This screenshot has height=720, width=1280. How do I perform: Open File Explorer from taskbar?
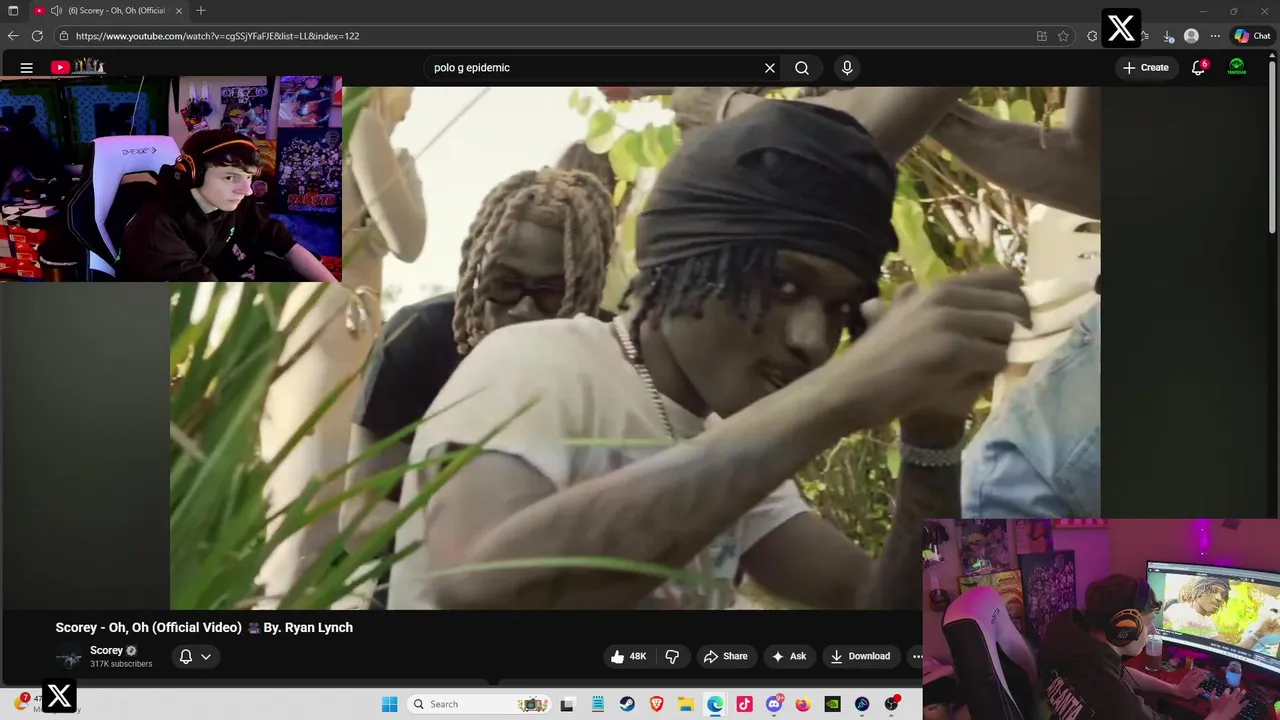tap(686, 704)
